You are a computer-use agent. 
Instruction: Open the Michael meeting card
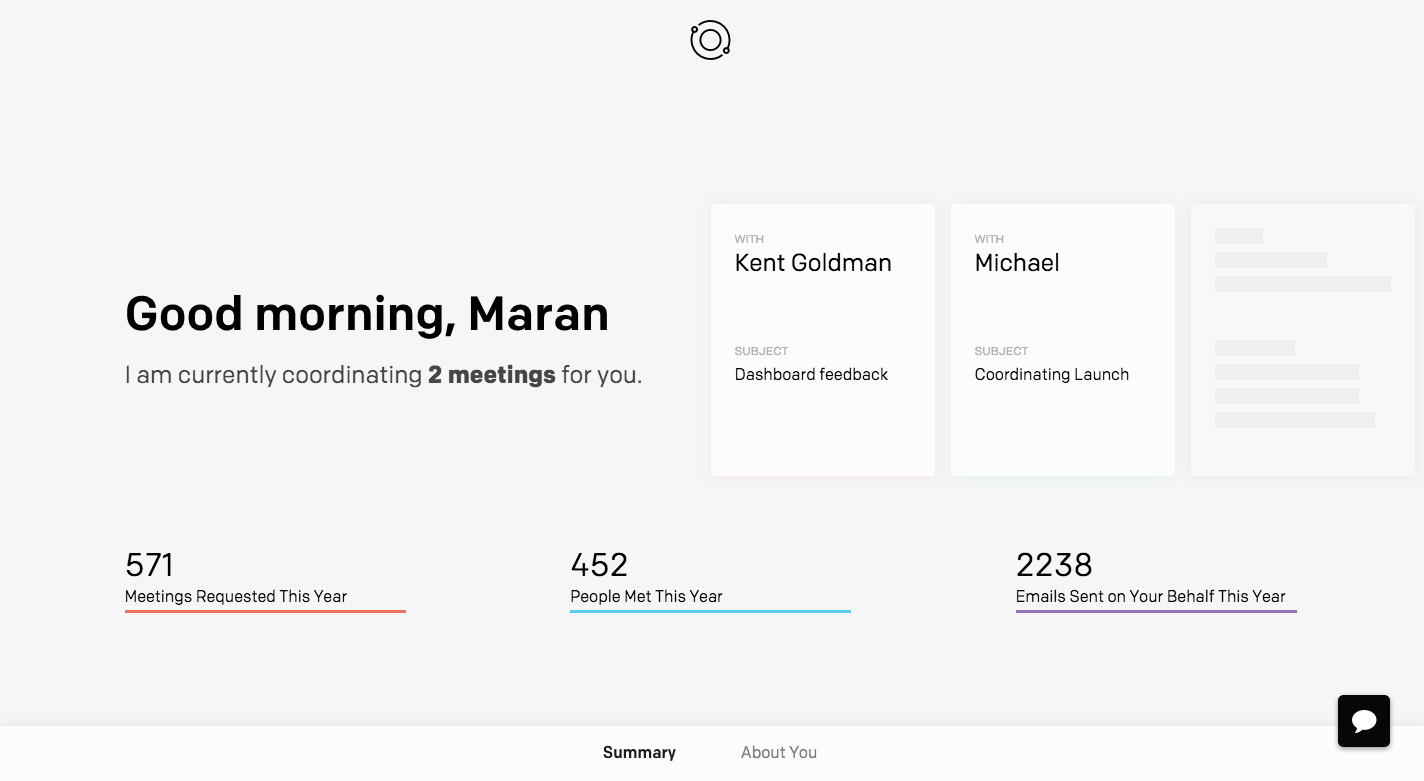pyautogui.click(x=1063, y=340)
